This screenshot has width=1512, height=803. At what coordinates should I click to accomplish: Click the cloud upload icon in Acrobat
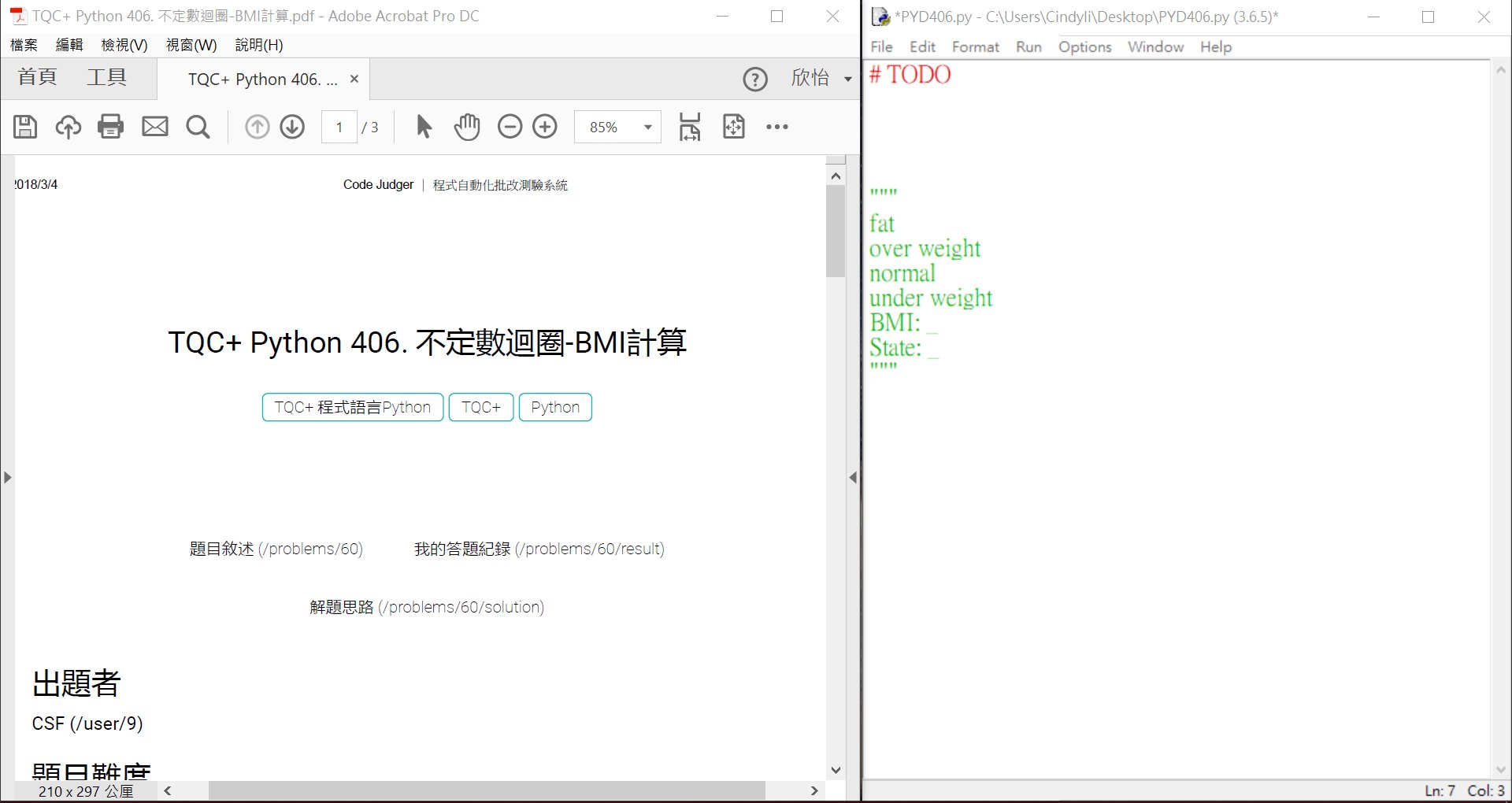(x=68, y=127)
